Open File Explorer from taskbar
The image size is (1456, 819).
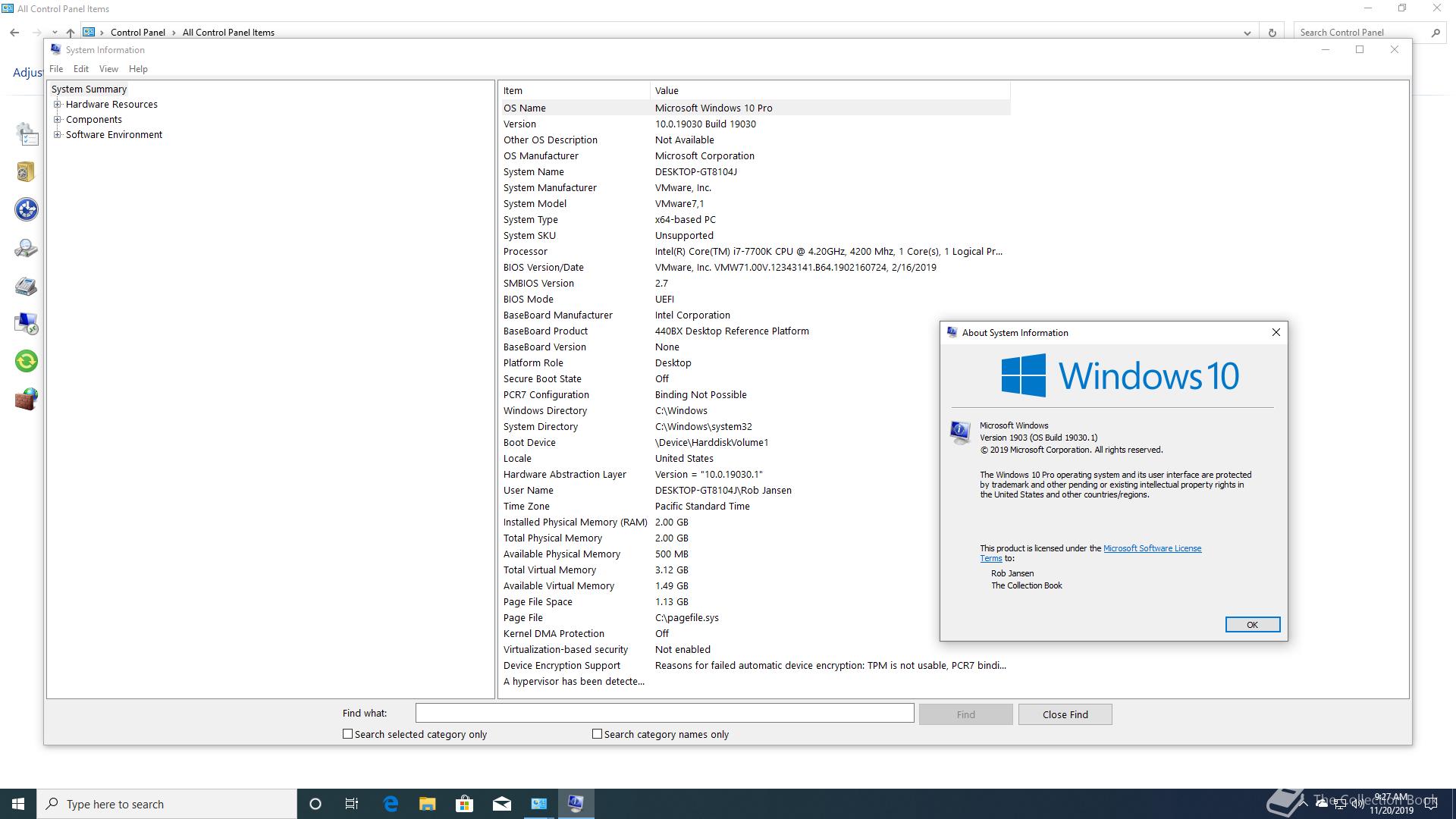pos(428,804)
